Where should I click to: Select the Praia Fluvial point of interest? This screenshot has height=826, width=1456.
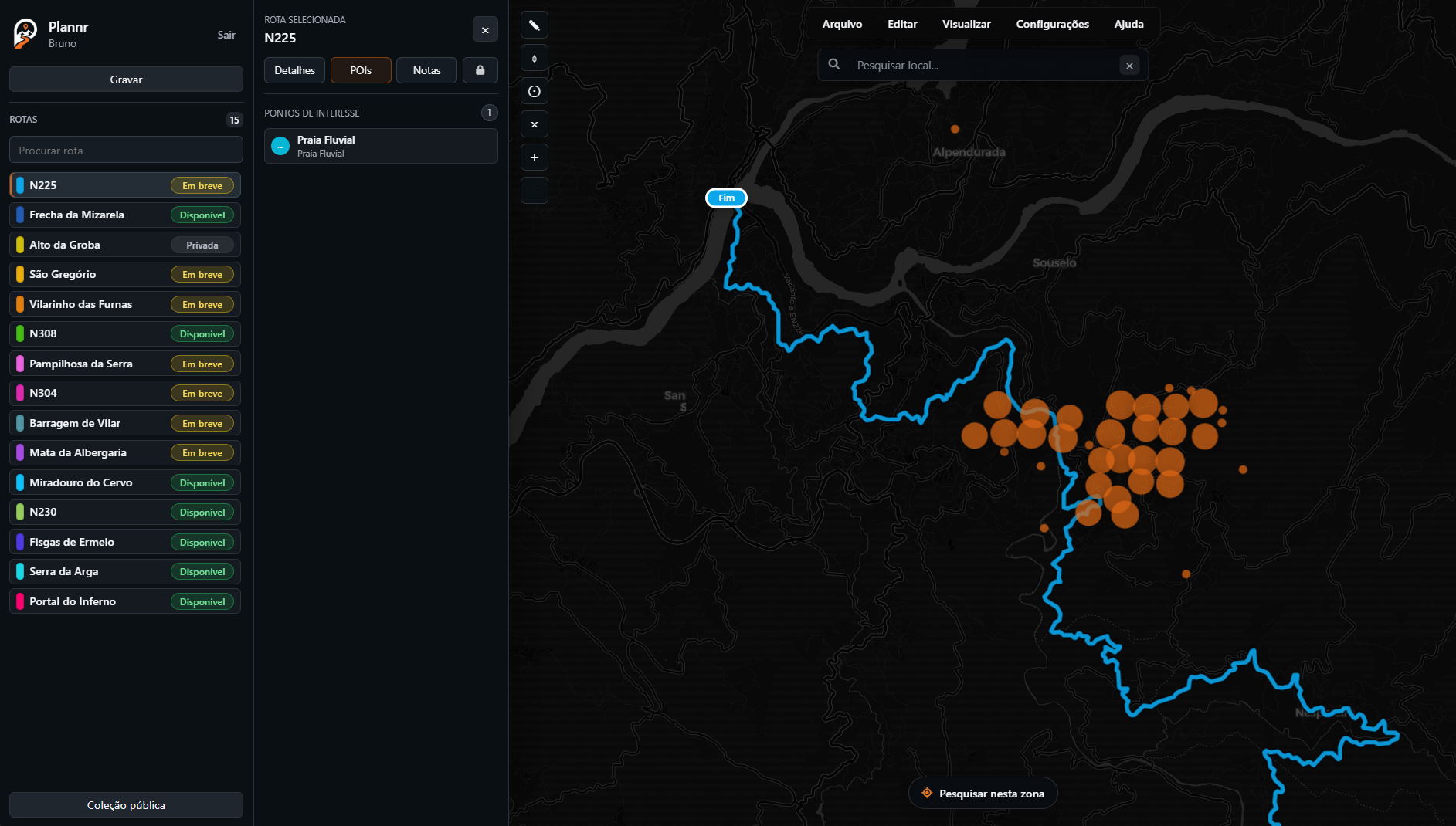point(381,146)
